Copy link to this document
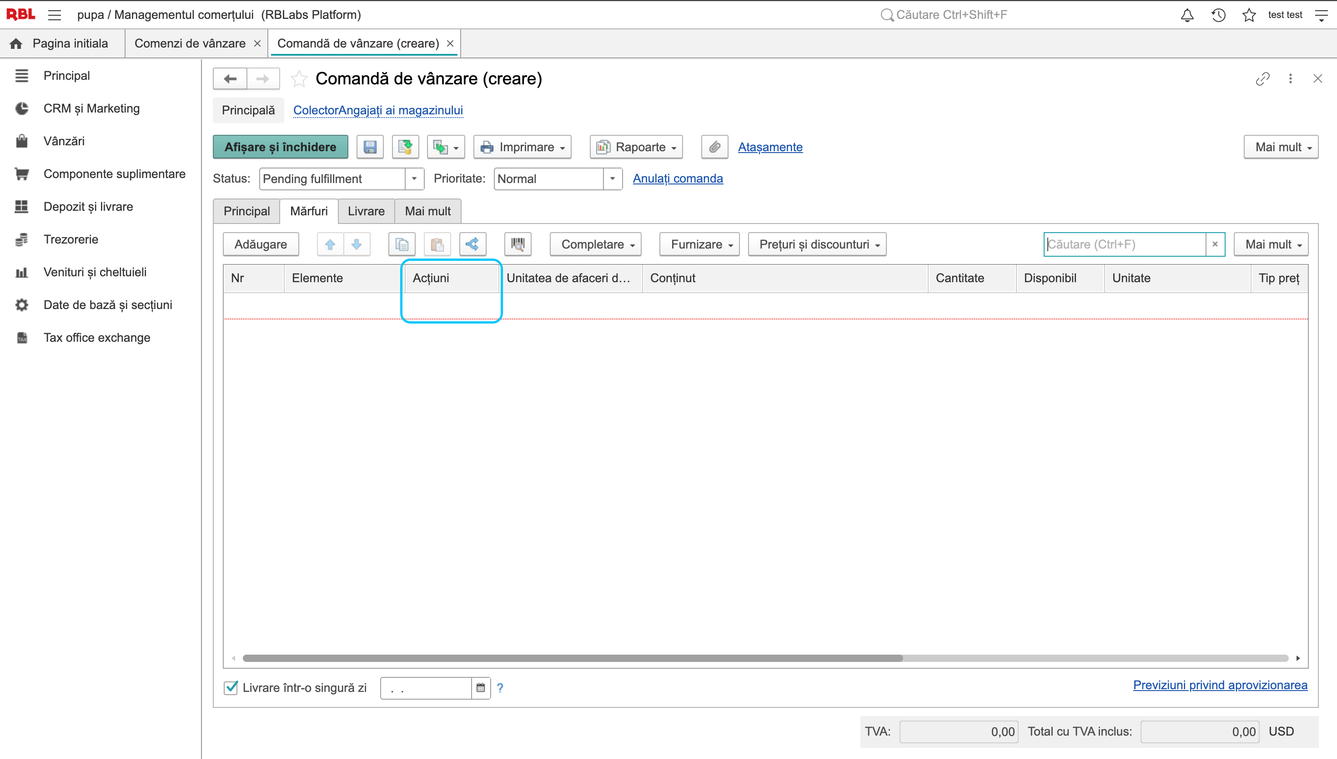 1263,79
